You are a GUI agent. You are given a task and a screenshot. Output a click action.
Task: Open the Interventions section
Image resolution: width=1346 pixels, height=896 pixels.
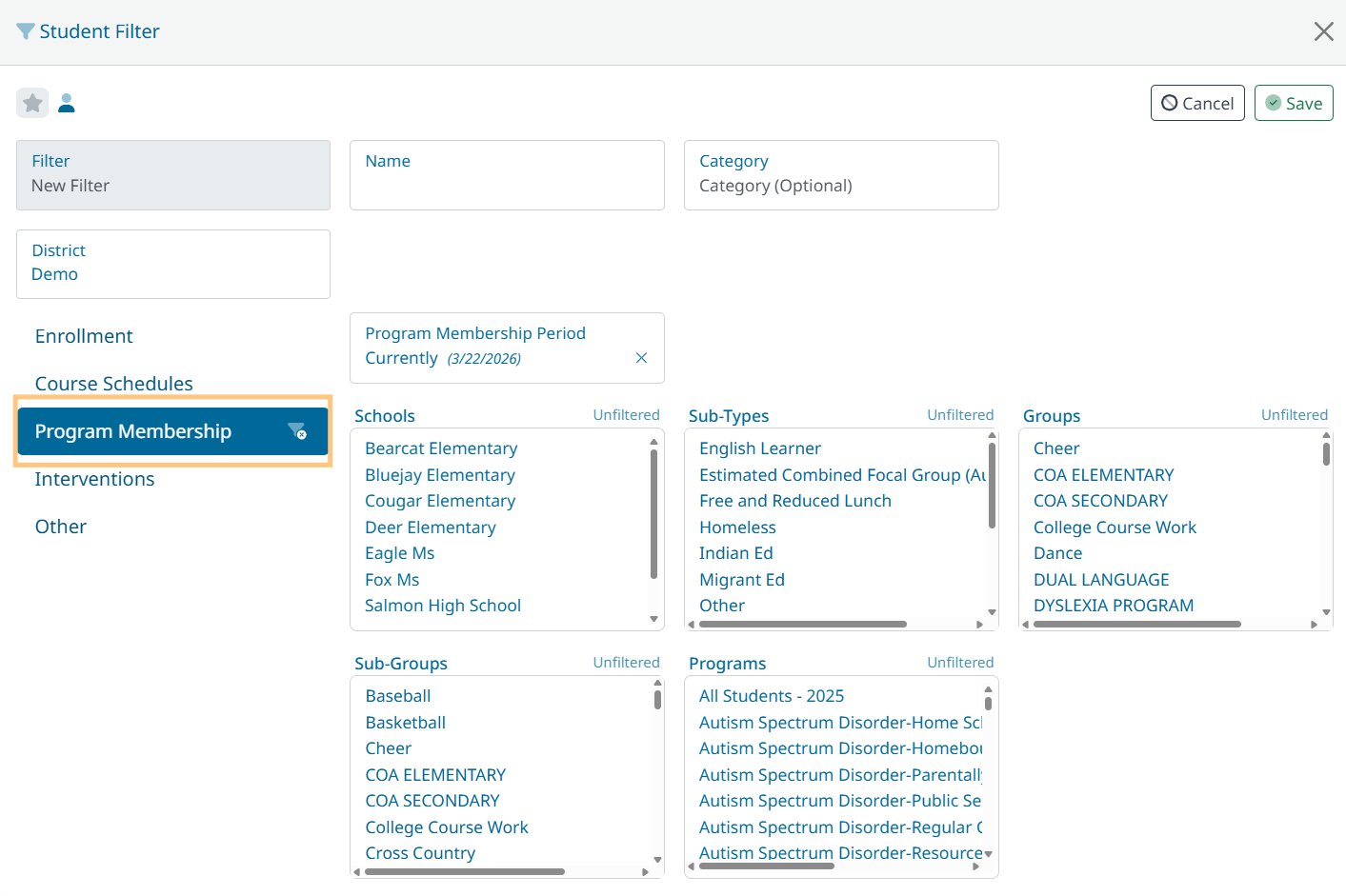click(x=94, y=479)
